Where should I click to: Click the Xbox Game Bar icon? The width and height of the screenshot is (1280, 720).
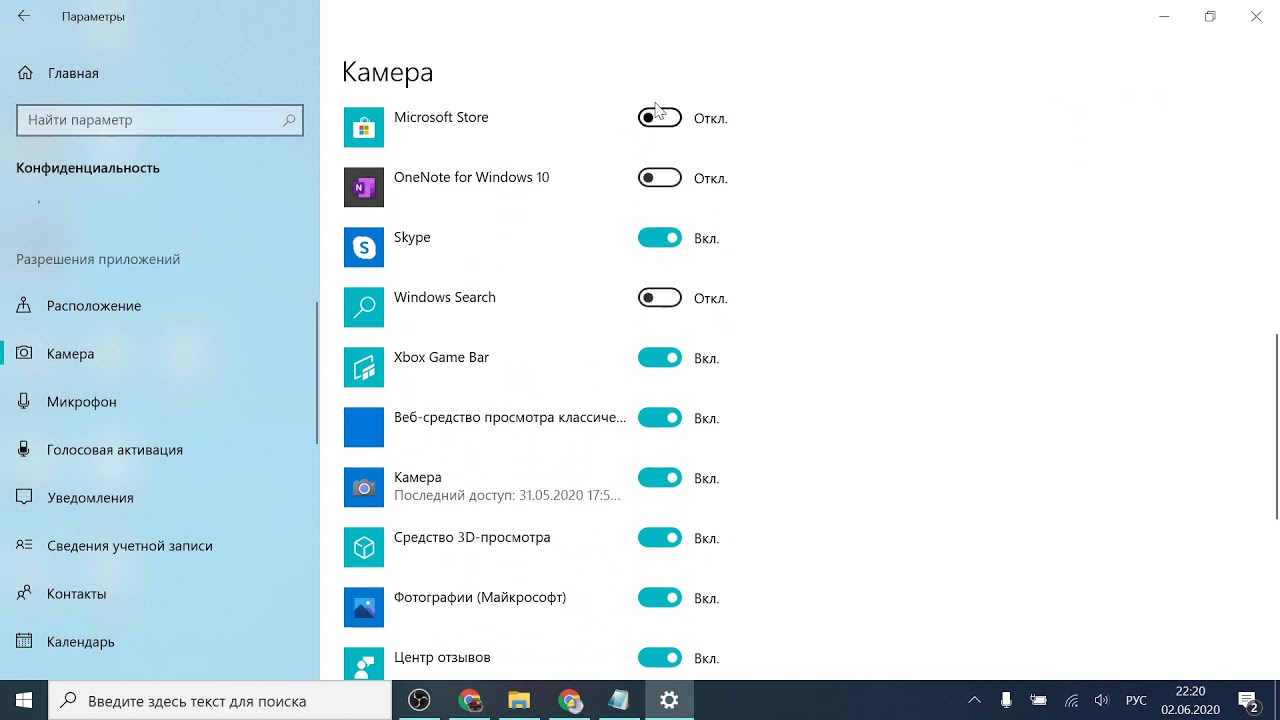pos(364,367)
